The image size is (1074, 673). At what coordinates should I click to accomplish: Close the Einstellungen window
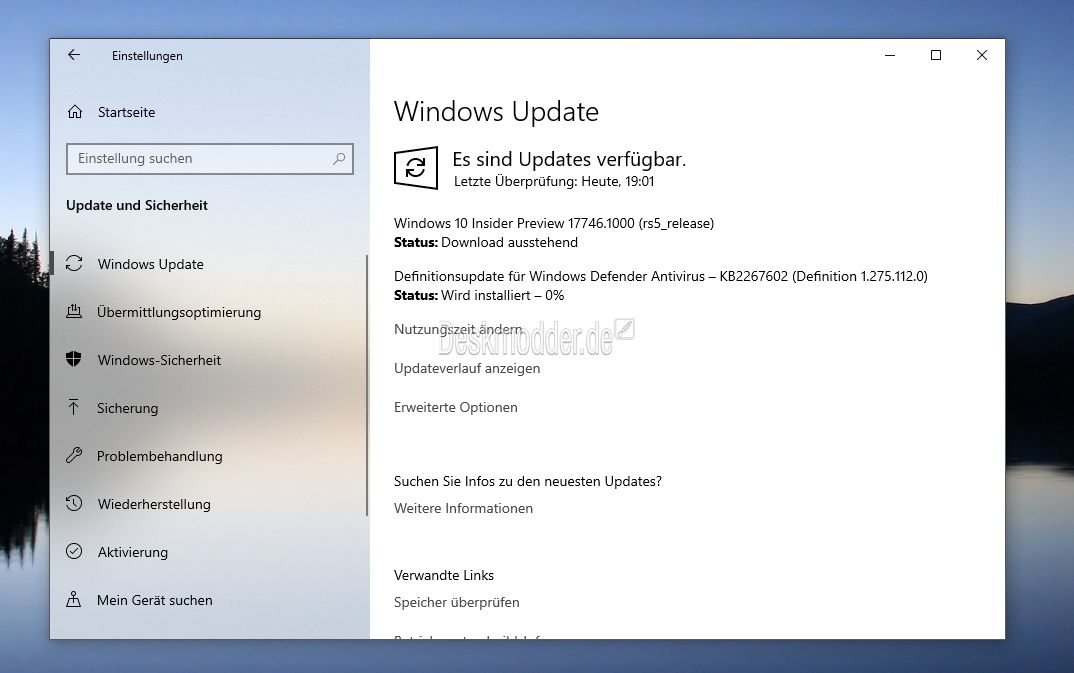(982, 55)
